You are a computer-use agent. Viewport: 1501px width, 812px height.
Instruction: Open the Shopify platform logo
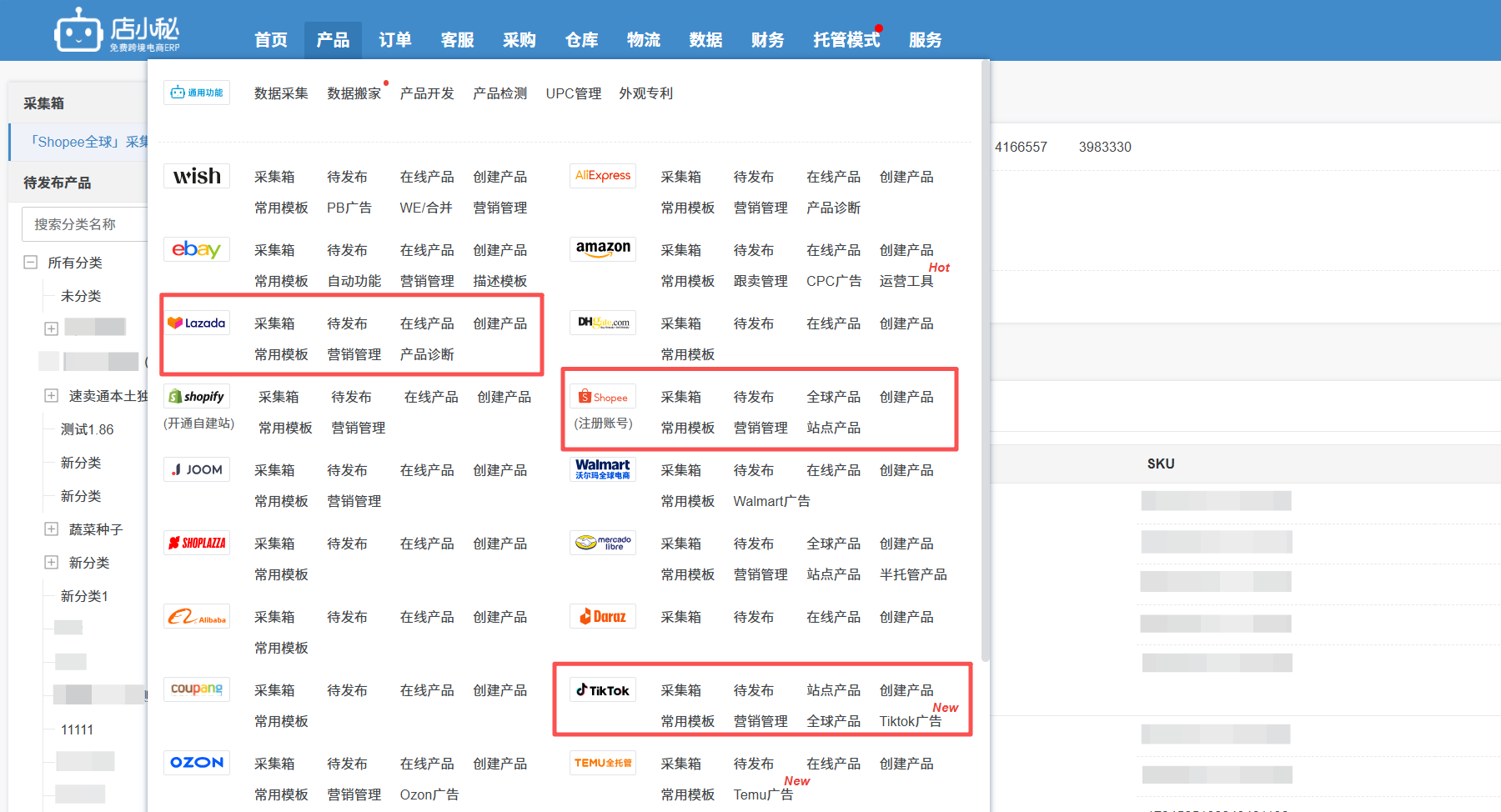click(197, 396)
